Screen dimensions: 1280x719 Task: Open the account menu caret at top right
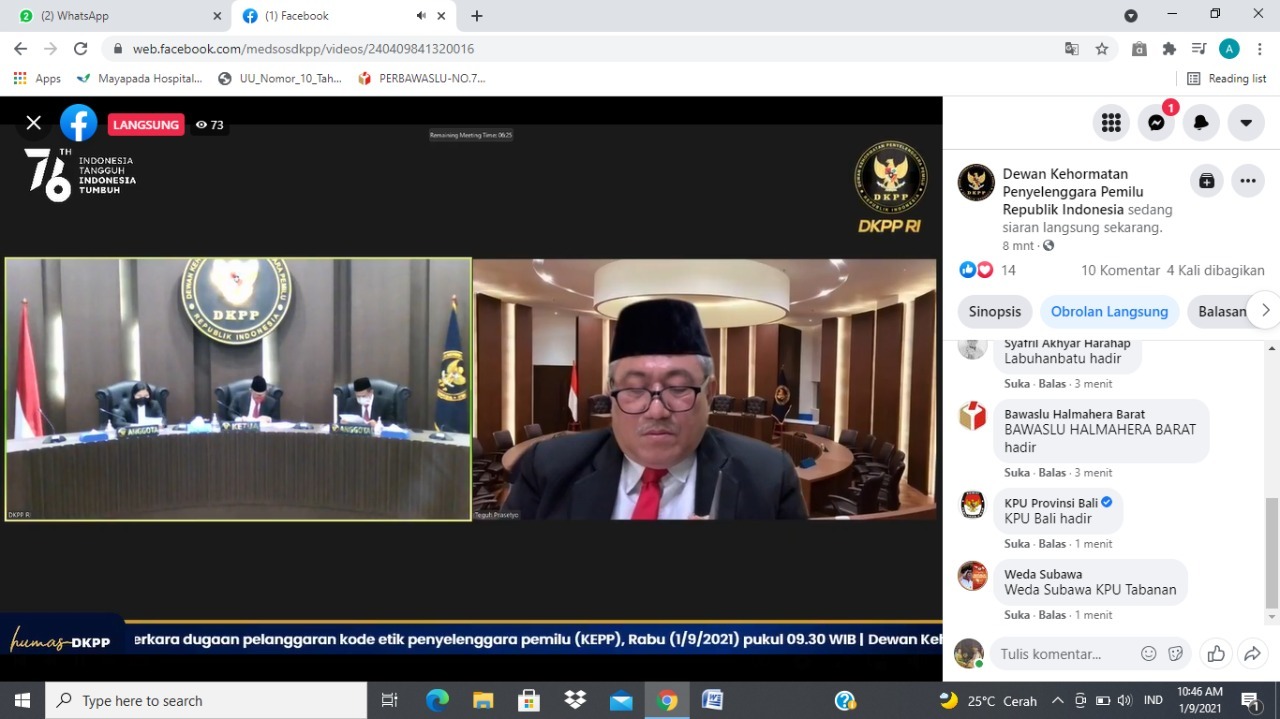pos(1246,122)
